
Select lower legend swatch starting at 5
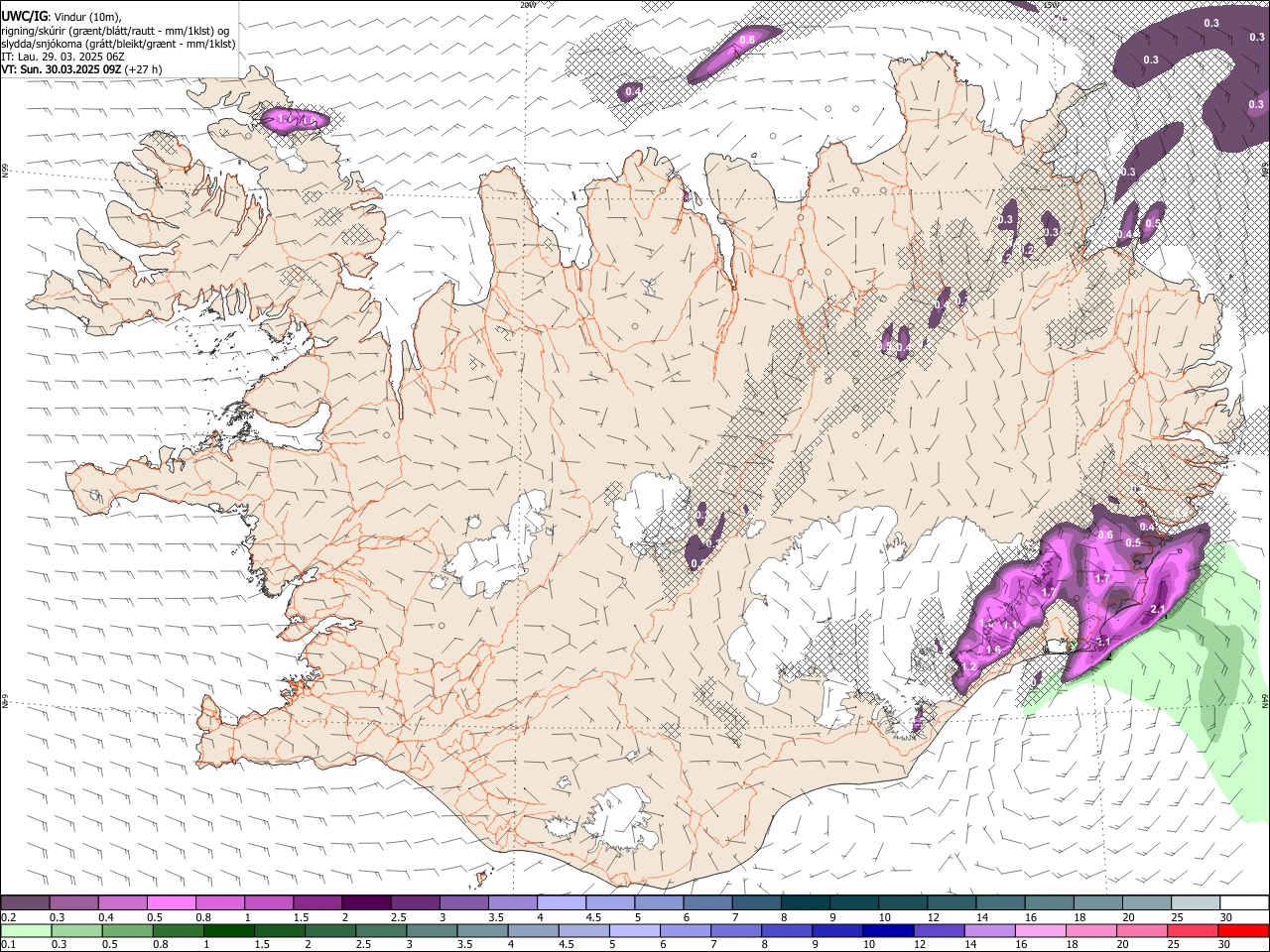(635, 930)
